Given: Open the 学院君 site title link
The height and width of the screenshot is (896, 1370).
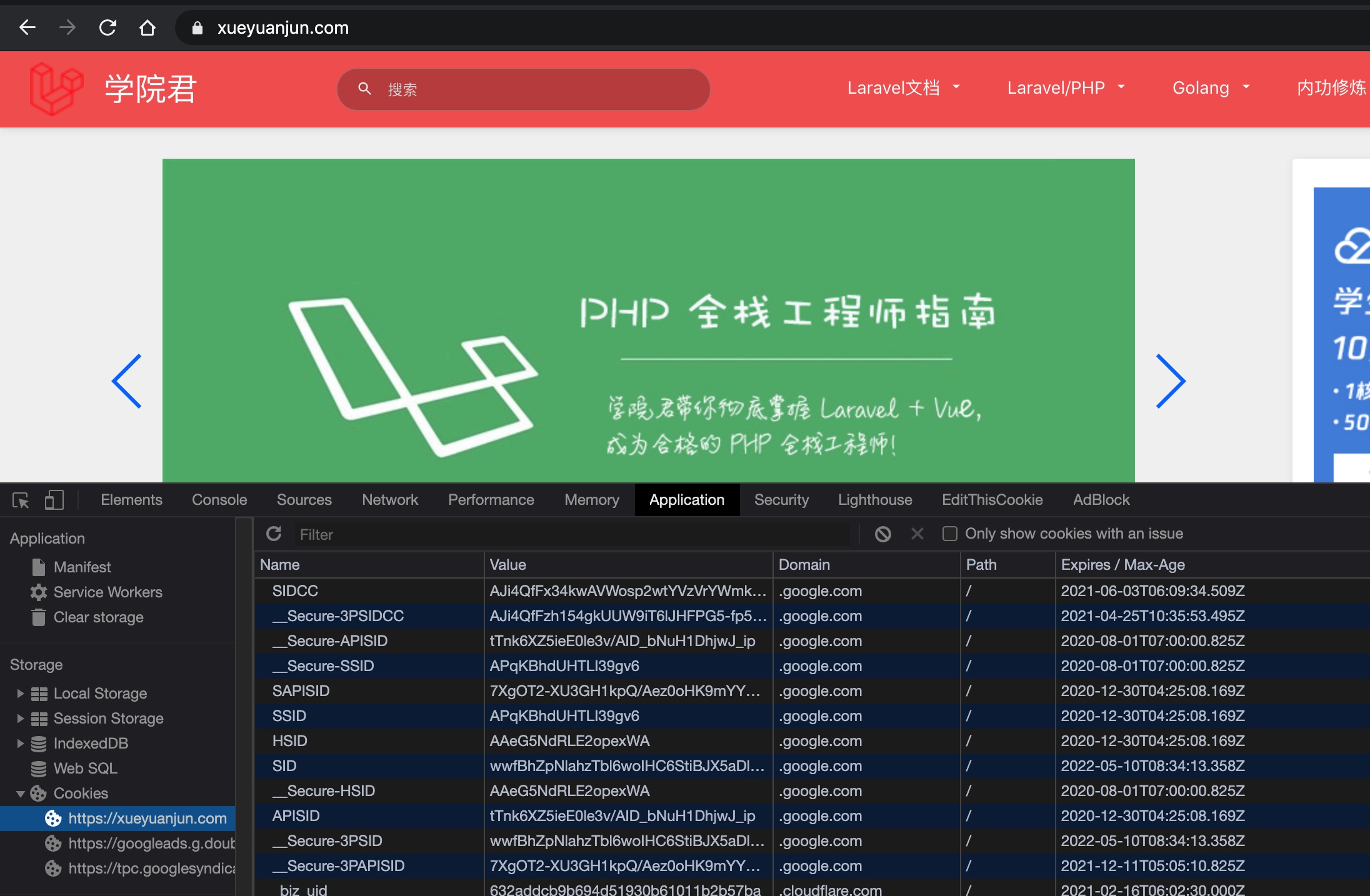Looking at the screenshot, I should [x=151, y=89].
